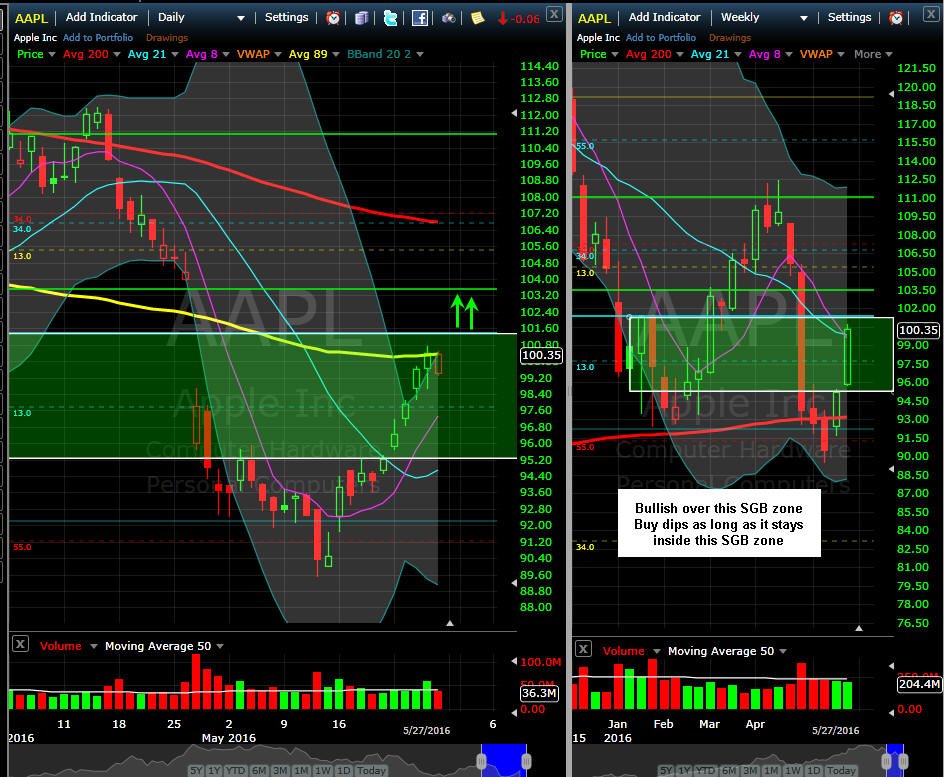Open Settings for the Daily chart
The image size is (944, 777).
[x=287, y=17]
